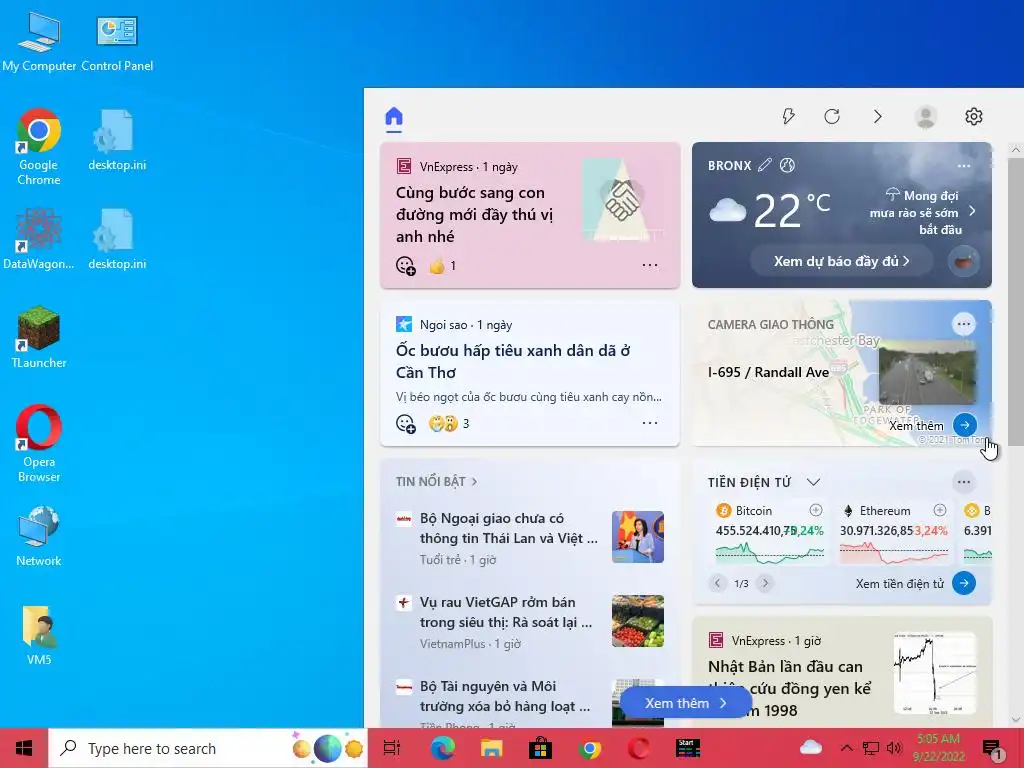This screenshot has height=768, width=1024.
Task: Click the taskbar clock showing 5:05 AM
Action: click(x=938, y=748)
